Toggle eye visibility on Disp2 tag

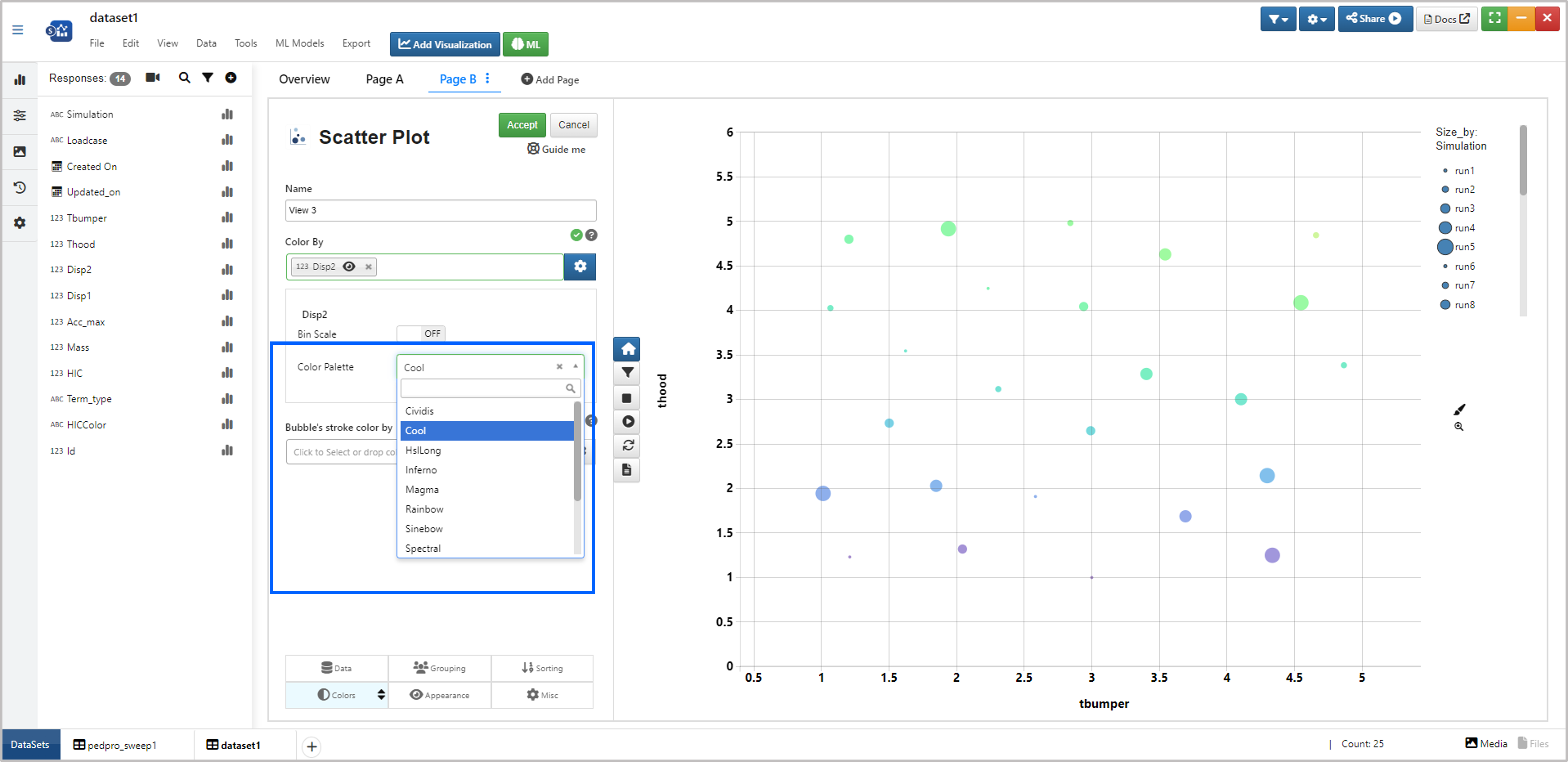tap(349, 266)
